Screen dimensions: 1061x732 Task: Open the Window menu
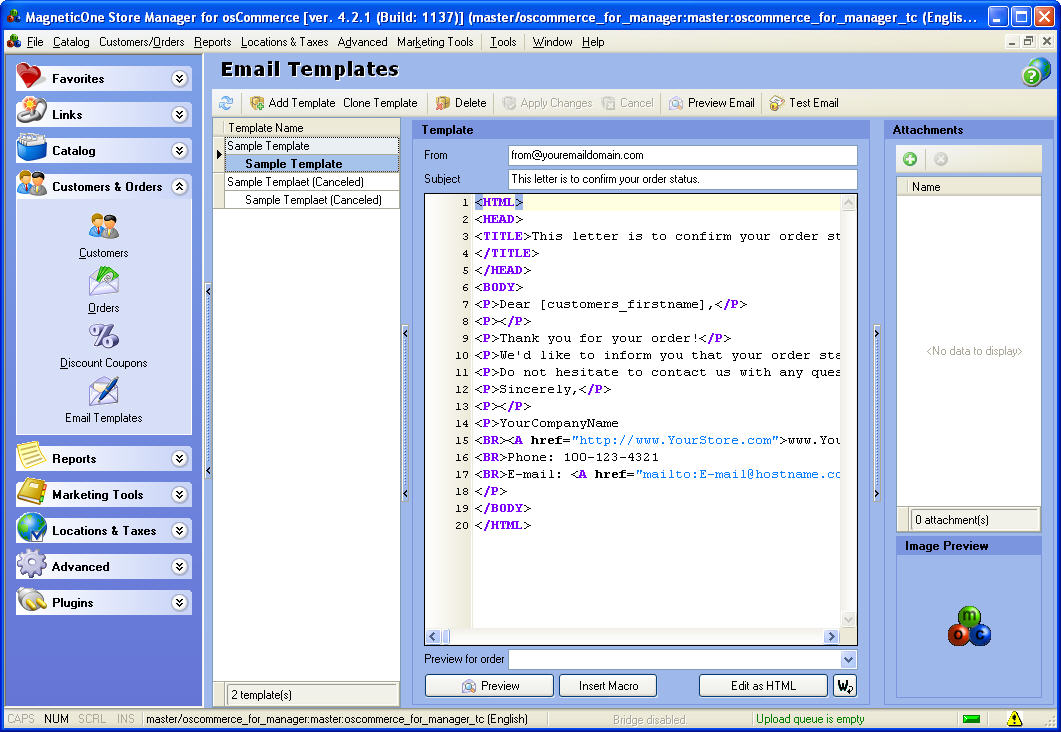[x=552, y=42]
